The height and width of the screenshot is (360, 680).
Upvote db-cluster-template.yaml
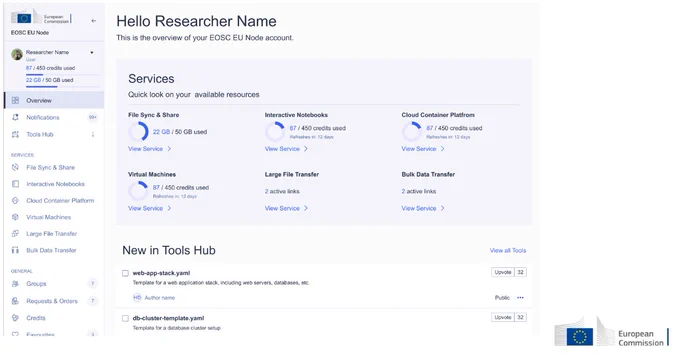503,317
